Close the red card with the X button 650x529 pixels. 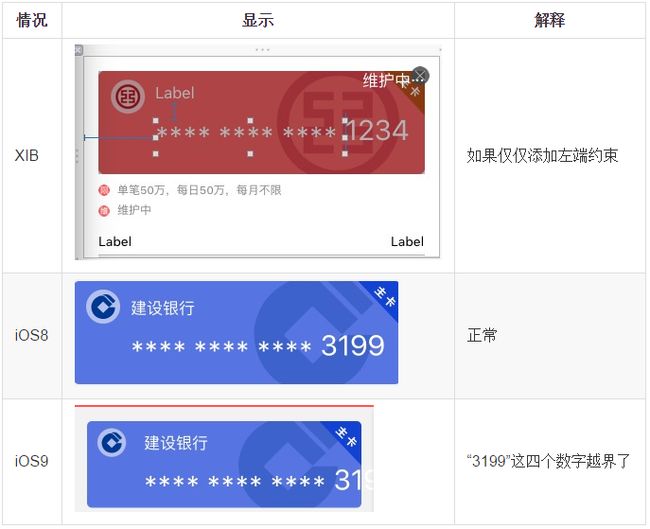coord(420,75)
